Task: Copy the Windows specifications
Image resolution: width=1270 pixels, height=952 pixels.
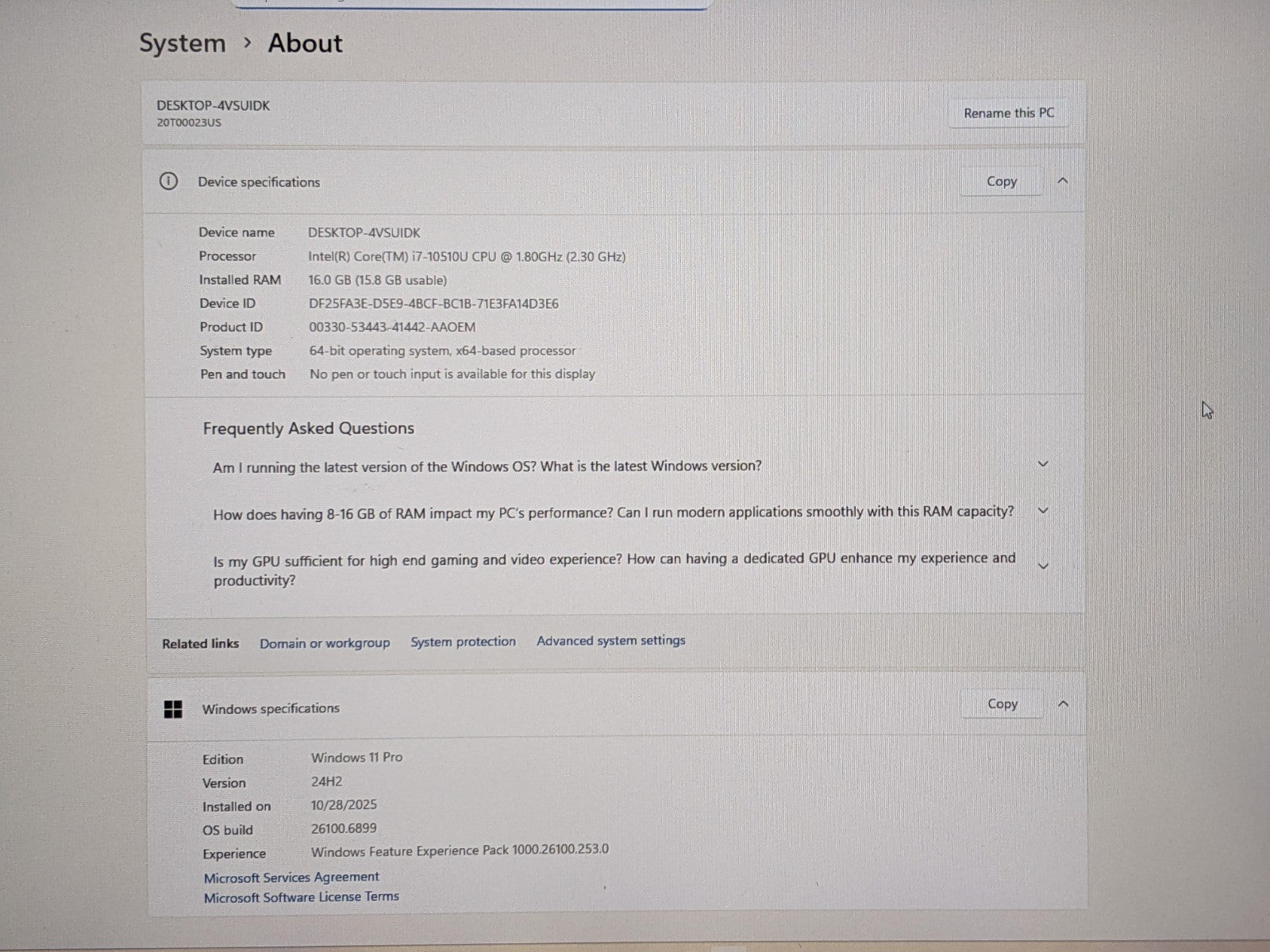Action: pos(1002,704)
